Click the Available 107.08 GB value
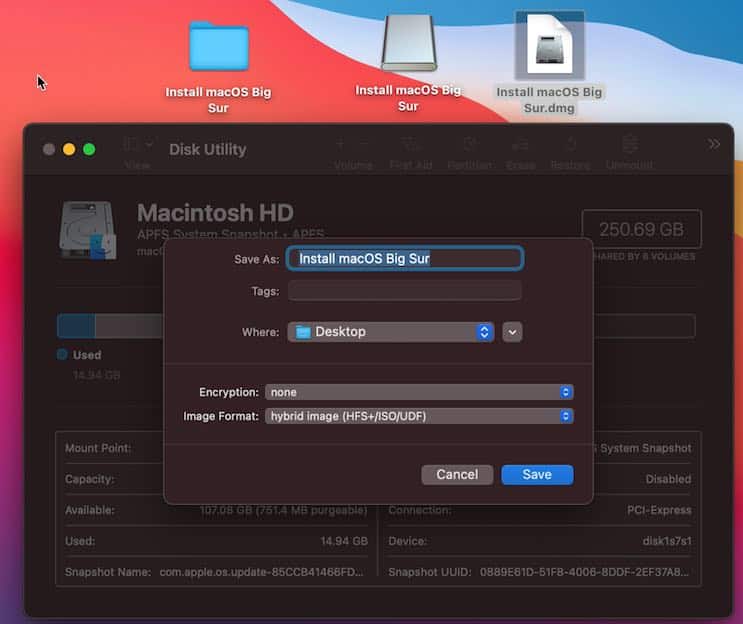Viewport: 743px width, 624px height. 283,510
